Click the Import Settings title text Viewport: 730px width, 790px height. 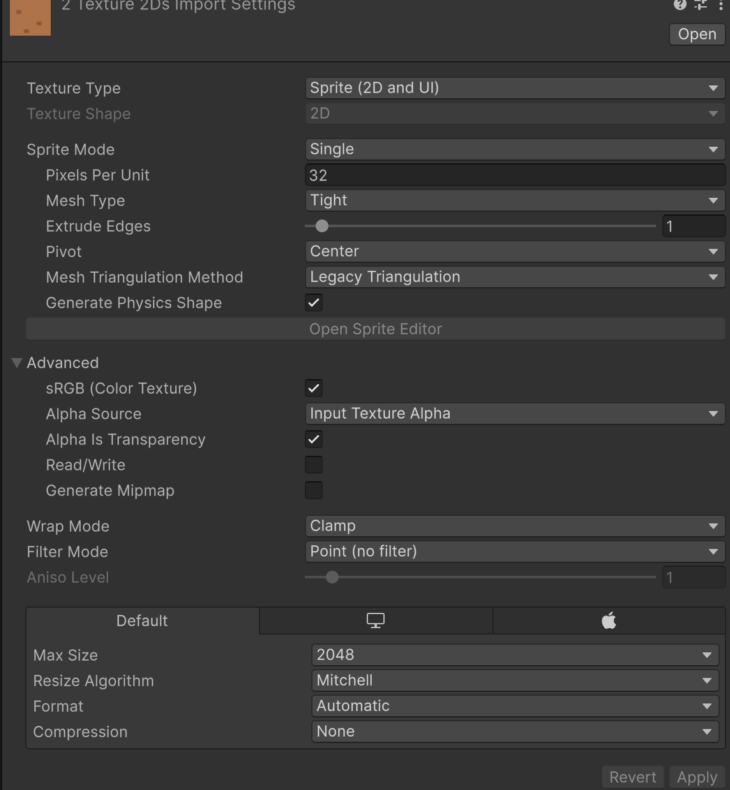(x=178, y=6)
